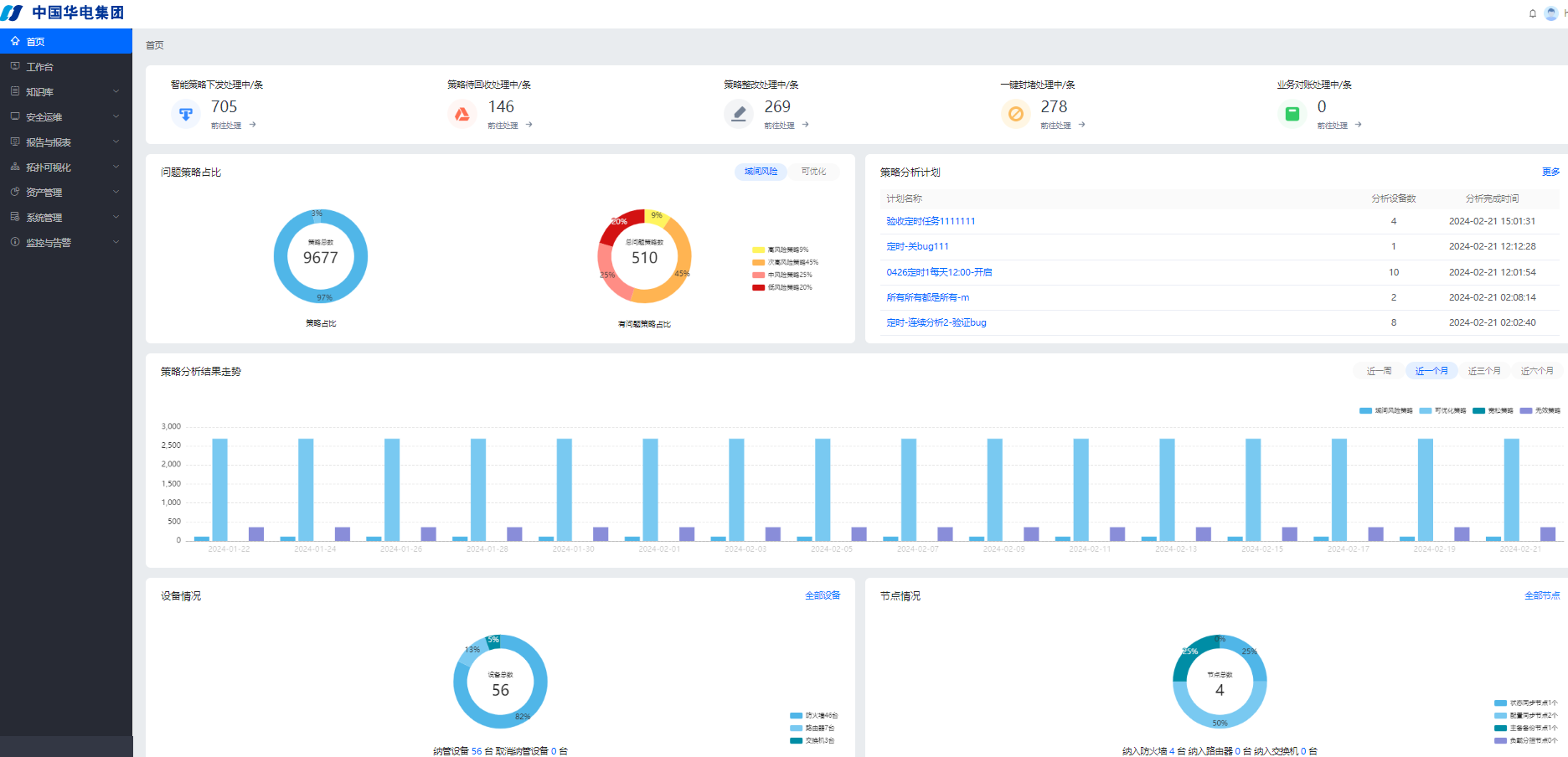Expand the 报告与报表 menu chevron

point(116,142)
